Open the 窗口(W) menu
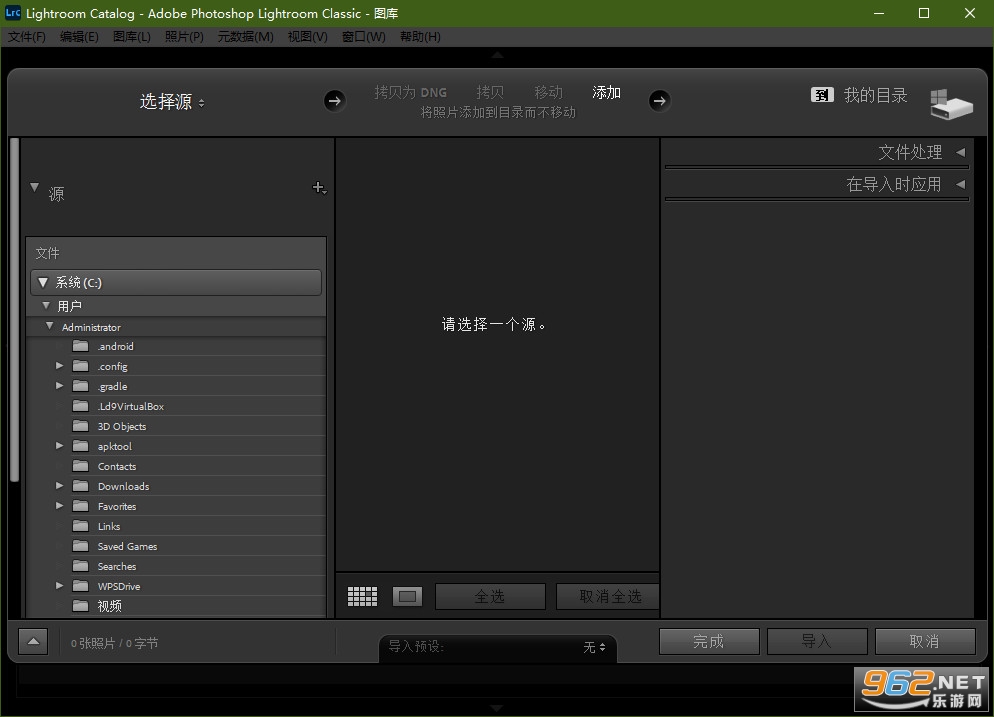This screenshot has height=717, width=994. pyautogui.click(x=363, y=37)
